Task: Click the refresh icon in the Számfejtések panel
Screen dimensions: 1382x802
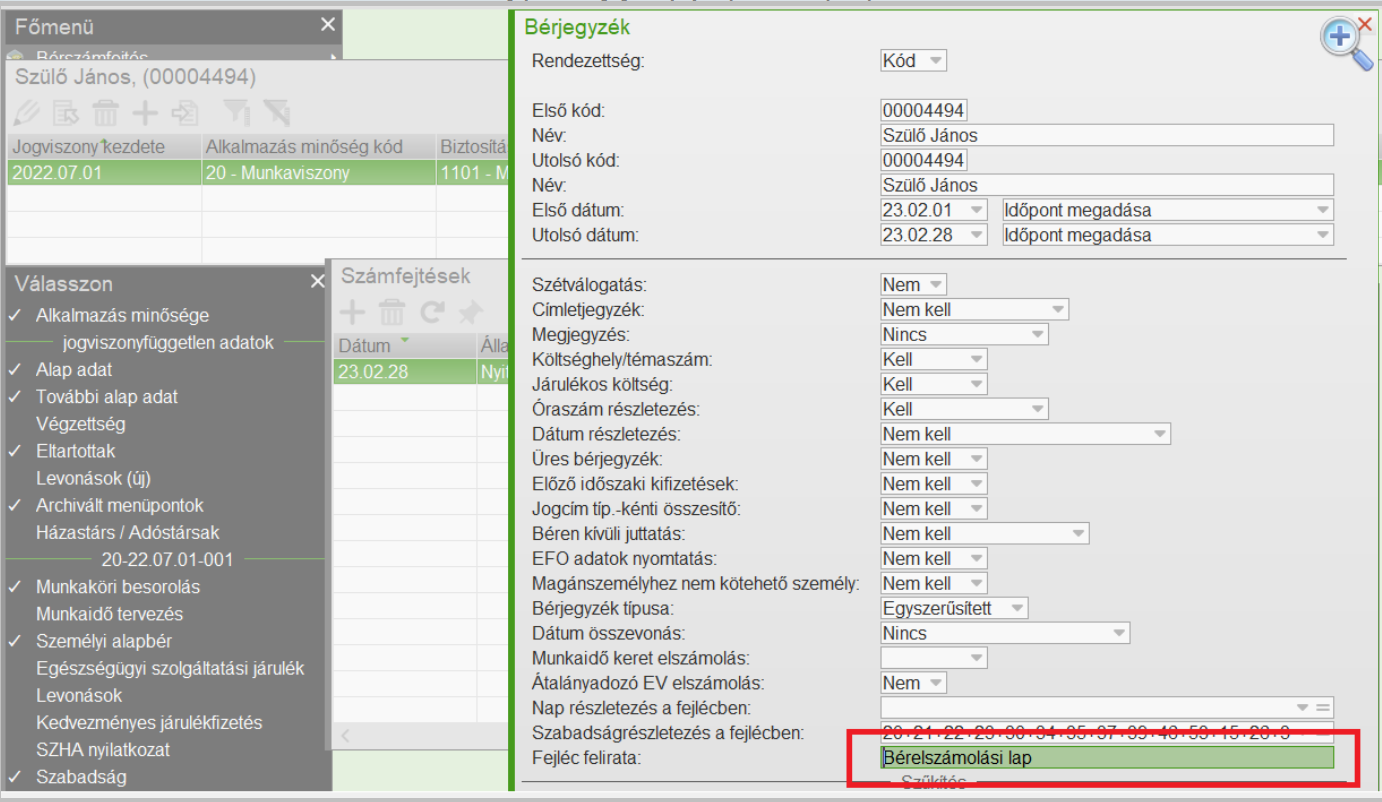Action: pos(432,313)
